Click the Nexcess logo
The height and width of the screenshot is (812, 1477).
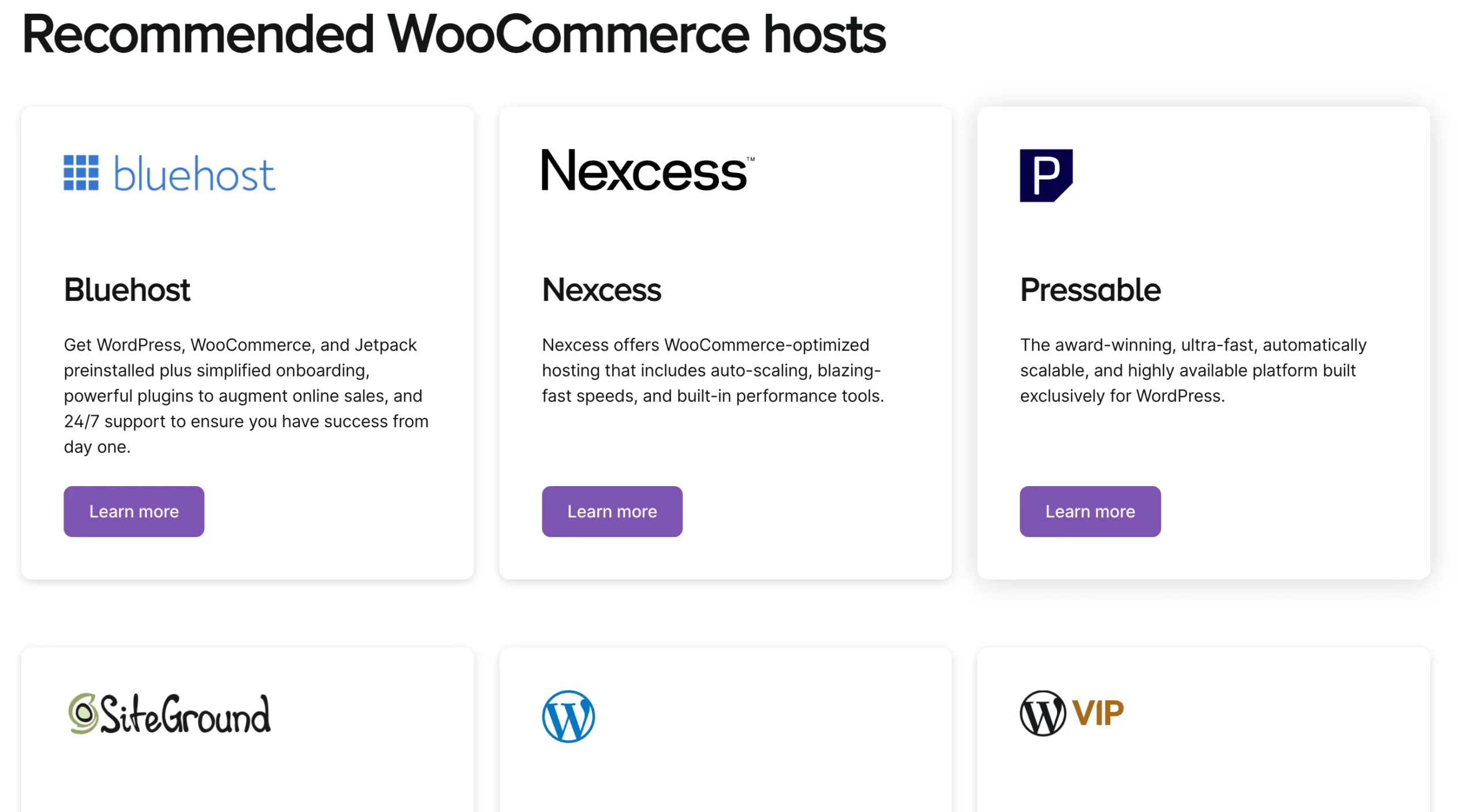[x=648, y=170]
